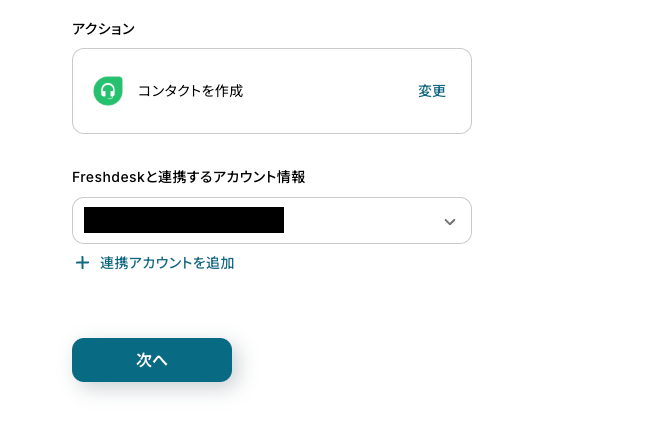
Task: Click the green Freshdesk headset icon
Action: (x=108, y=91)
